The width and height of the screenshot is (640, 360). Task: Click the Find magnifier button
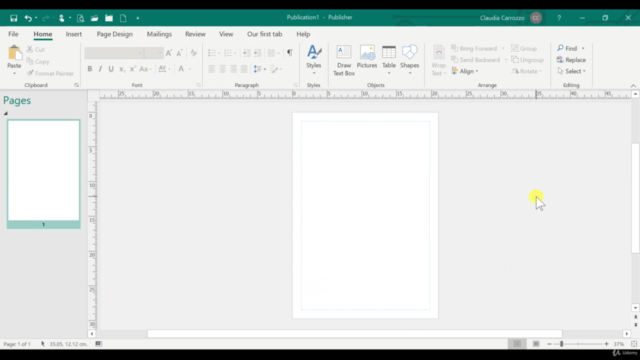tap(567, 49)
